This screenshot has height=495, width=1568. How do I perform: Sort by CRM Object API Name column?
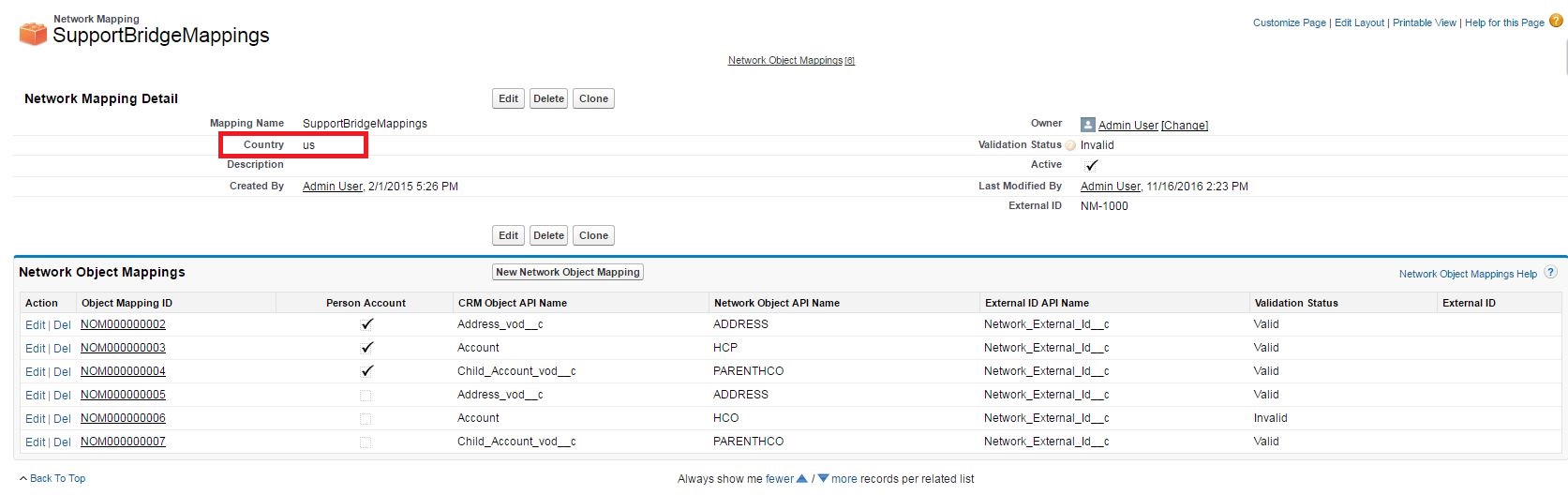[x=512, y=303]
